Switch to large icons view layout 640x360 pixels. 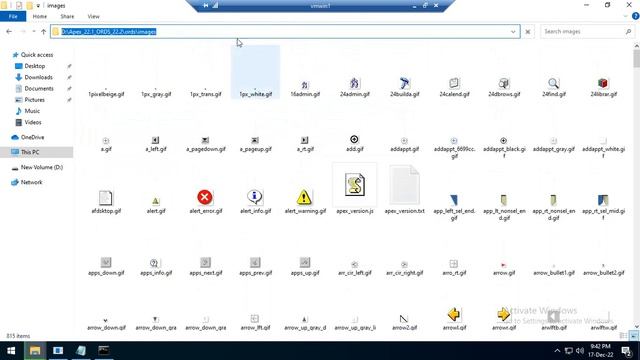click(633, 336)
